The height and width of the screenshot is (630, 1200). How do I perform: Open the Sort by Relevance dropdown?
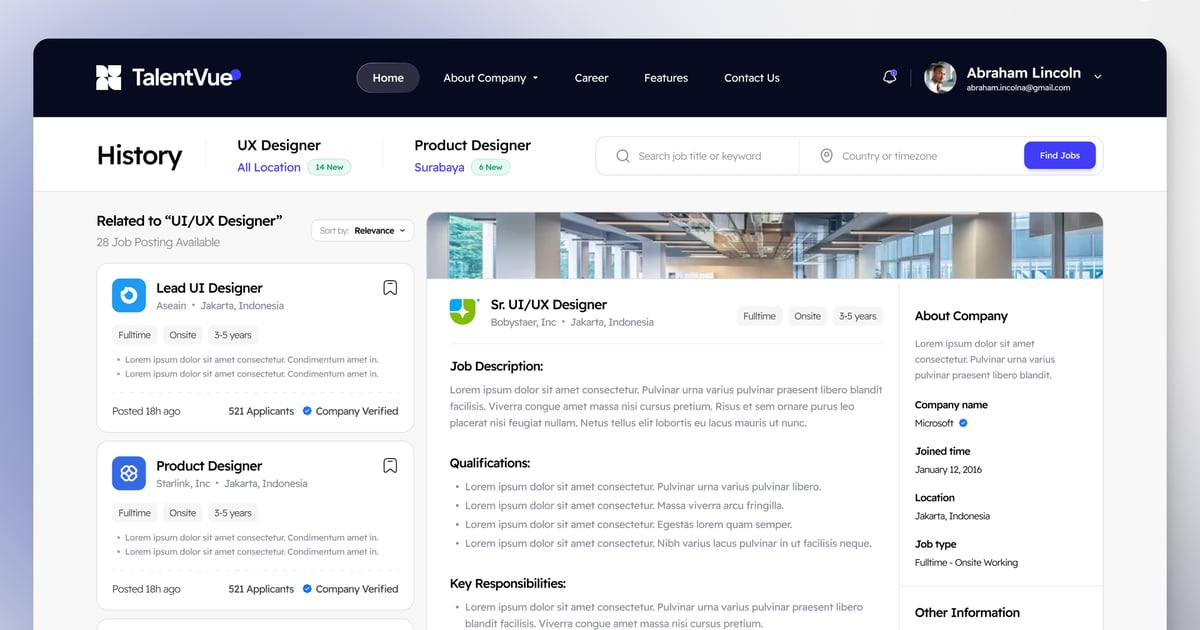(x=362, y=230)
